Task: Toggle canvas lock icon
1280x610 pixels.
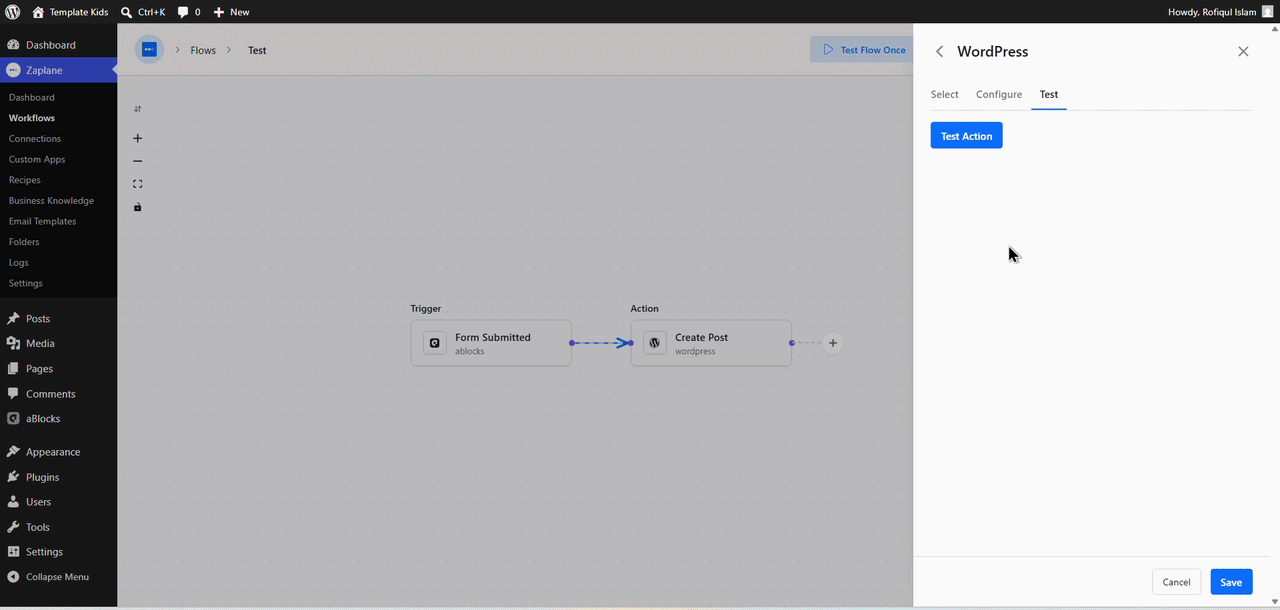Action: coord(138,207)
